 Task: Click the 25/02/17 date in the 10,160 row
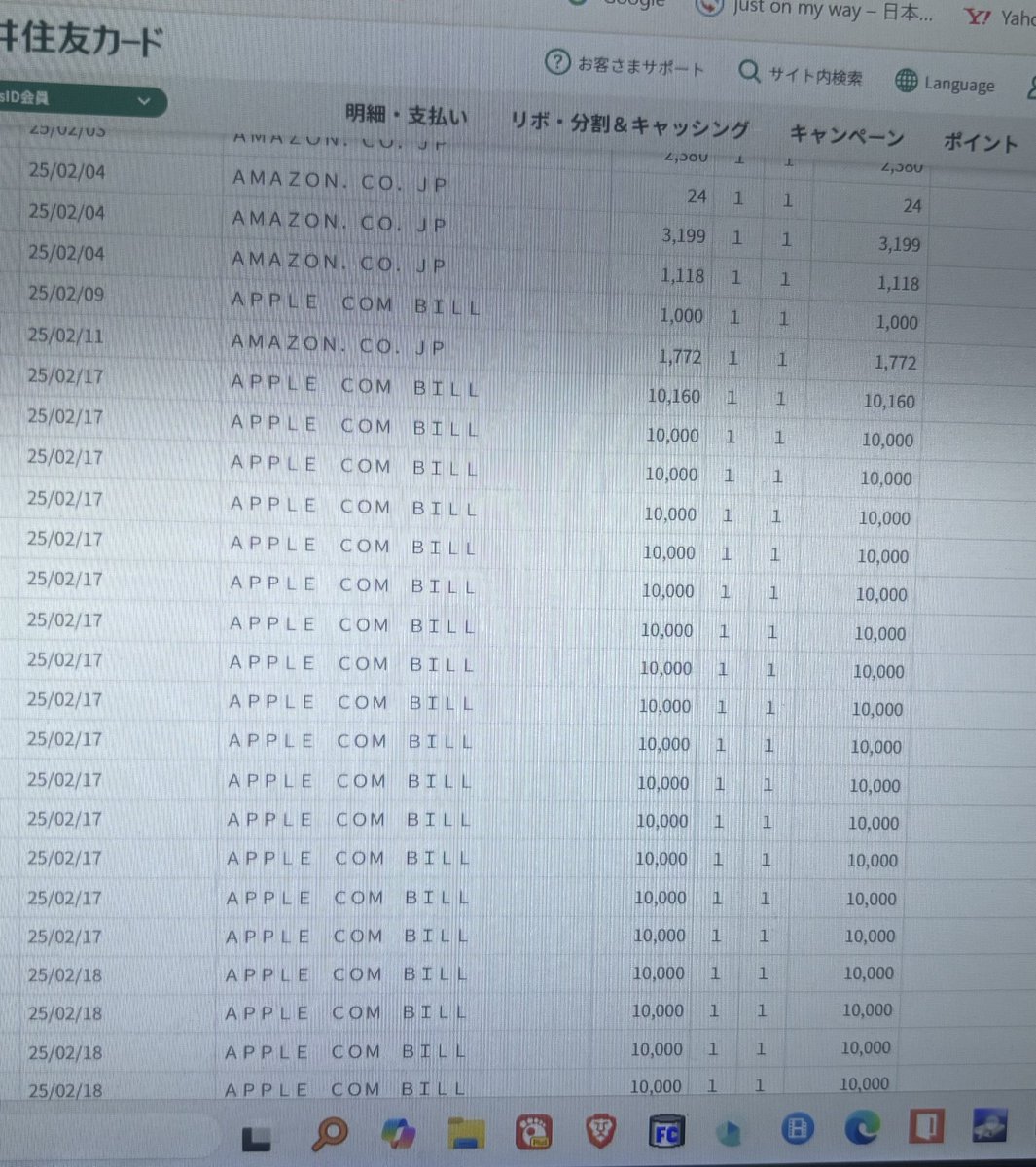pos(65,376)
